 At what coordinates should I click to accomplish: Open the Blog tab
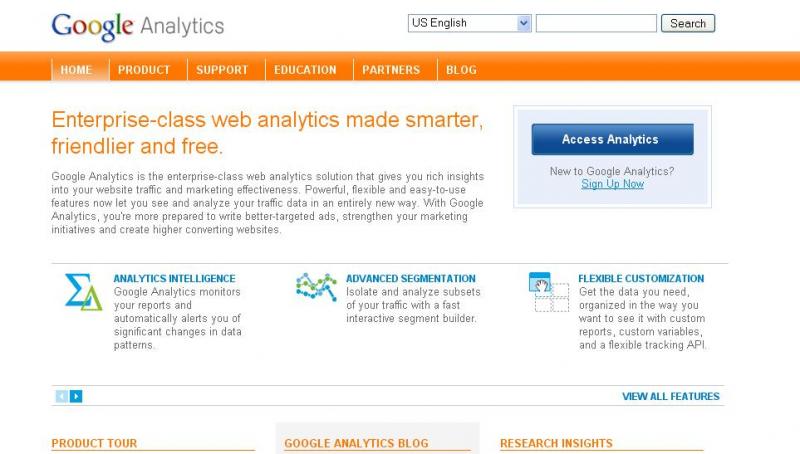tap(461, 70)
